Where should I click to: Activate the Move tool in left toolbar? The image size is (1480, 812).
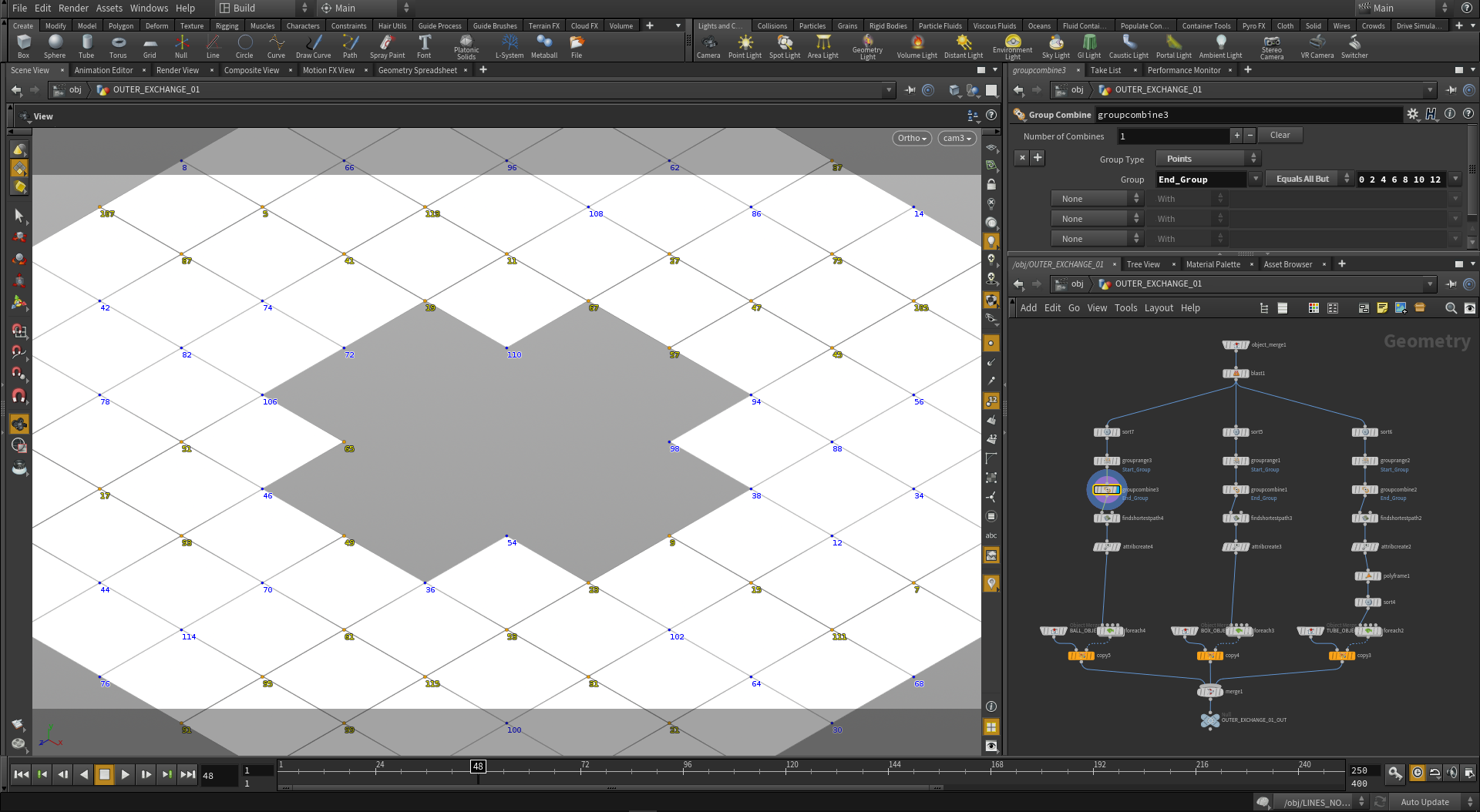pyautogui.click(x=19, y=237)
